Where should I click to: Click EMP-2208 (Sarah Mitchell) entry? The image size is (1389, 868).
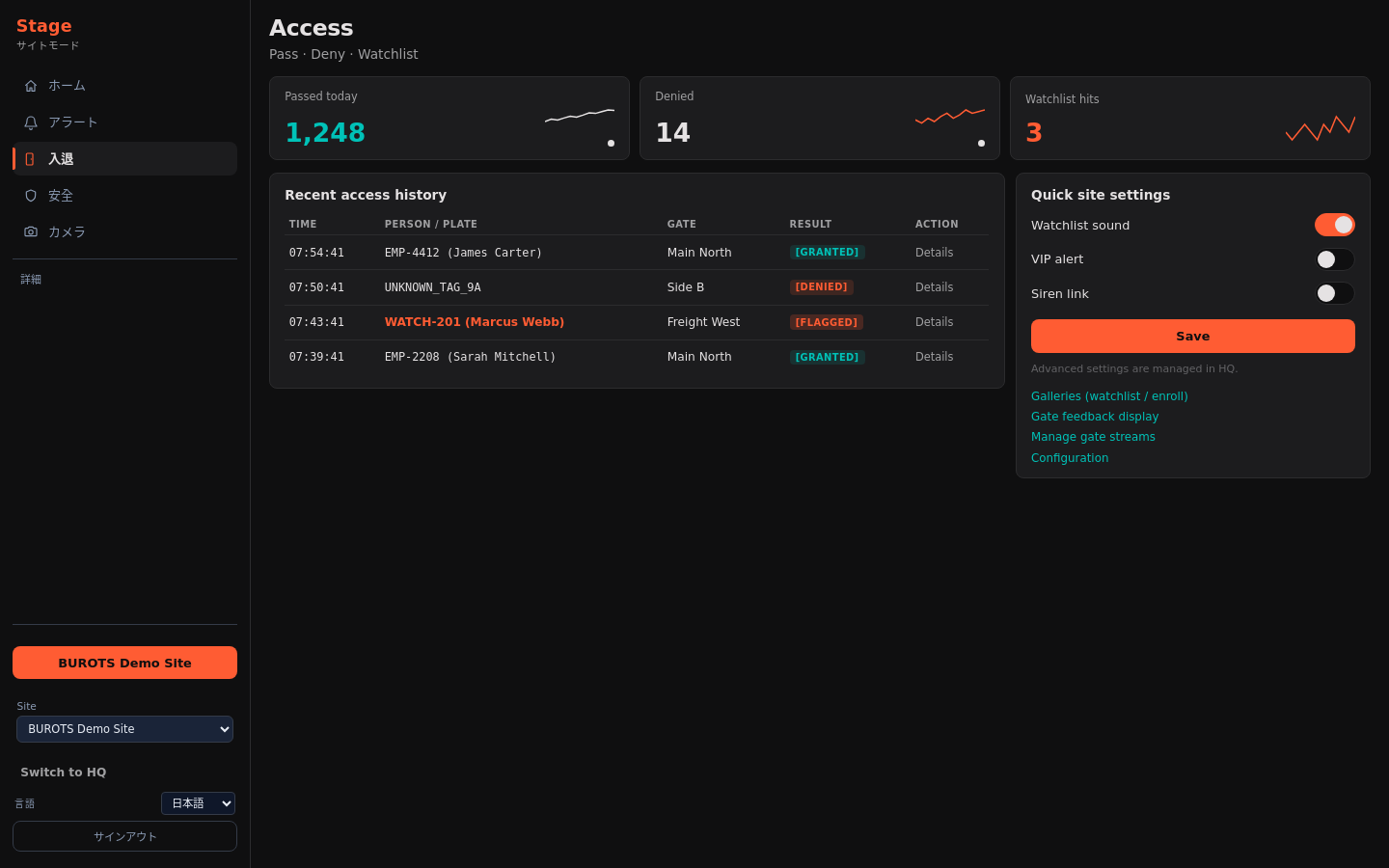point(470,357)
